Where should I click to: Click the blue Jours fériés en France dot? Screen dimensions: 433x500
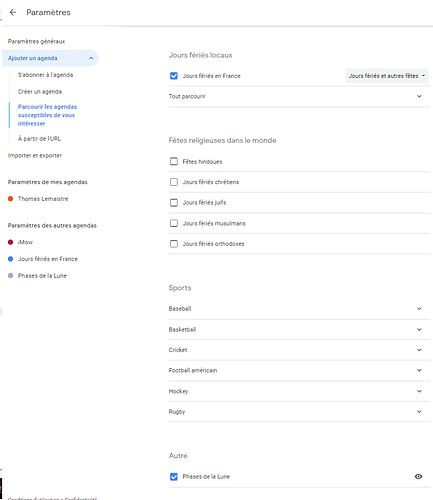(x=11, y=259)
